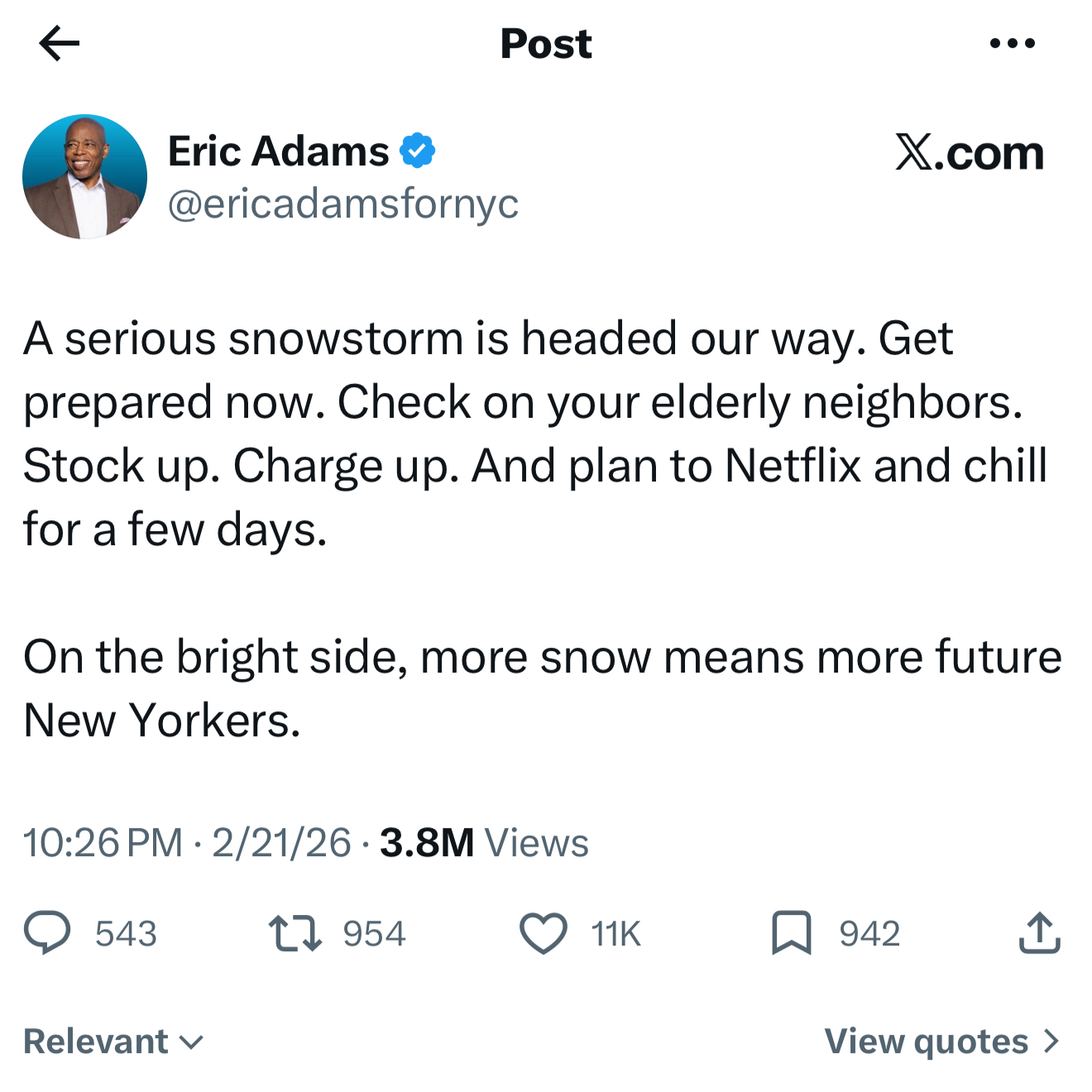Click the blue verified badge
The height and width of the screenshot is (1092, 1092).
(x=418, y=151)
